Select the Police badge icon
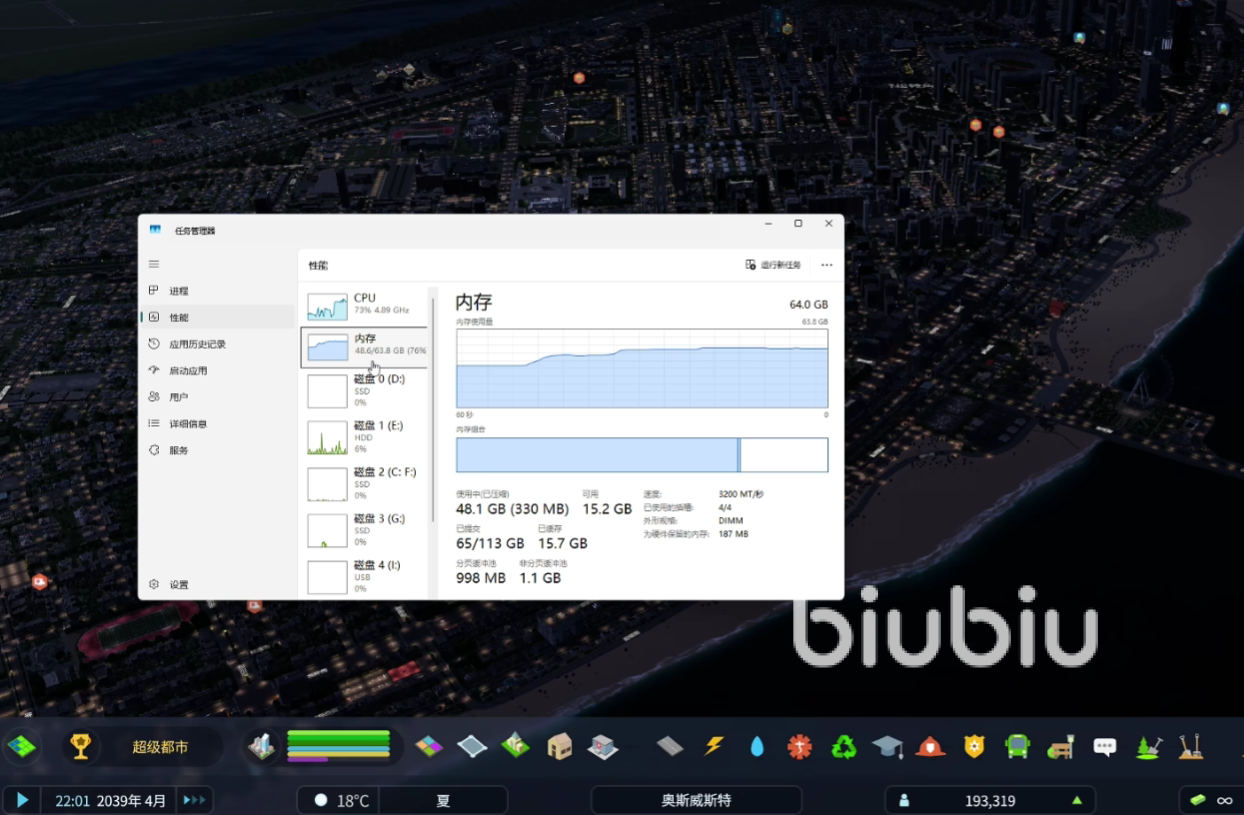The height and width of the screenshot is (815, 1244). coord(974,746)
